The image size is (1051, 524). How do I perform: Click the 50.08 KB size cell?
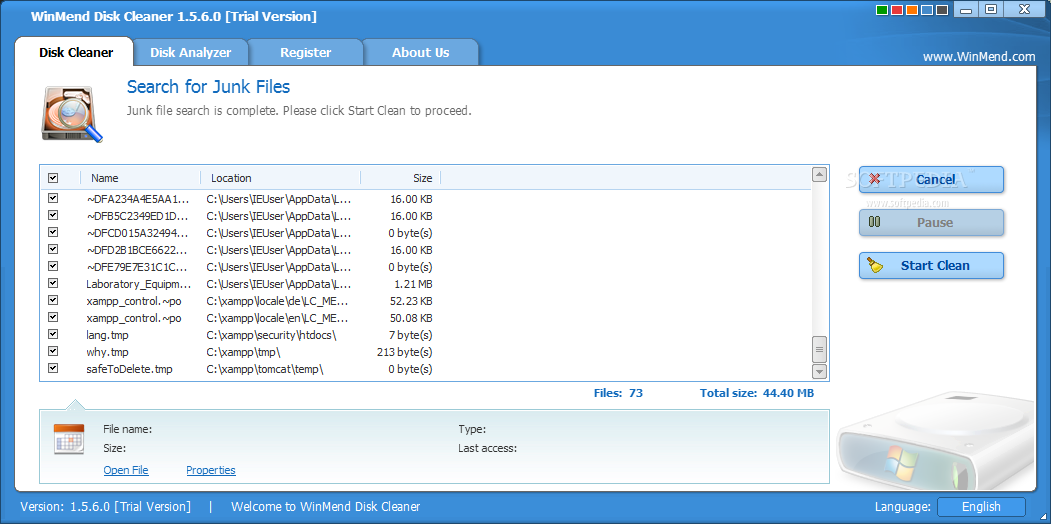[410, 318]
